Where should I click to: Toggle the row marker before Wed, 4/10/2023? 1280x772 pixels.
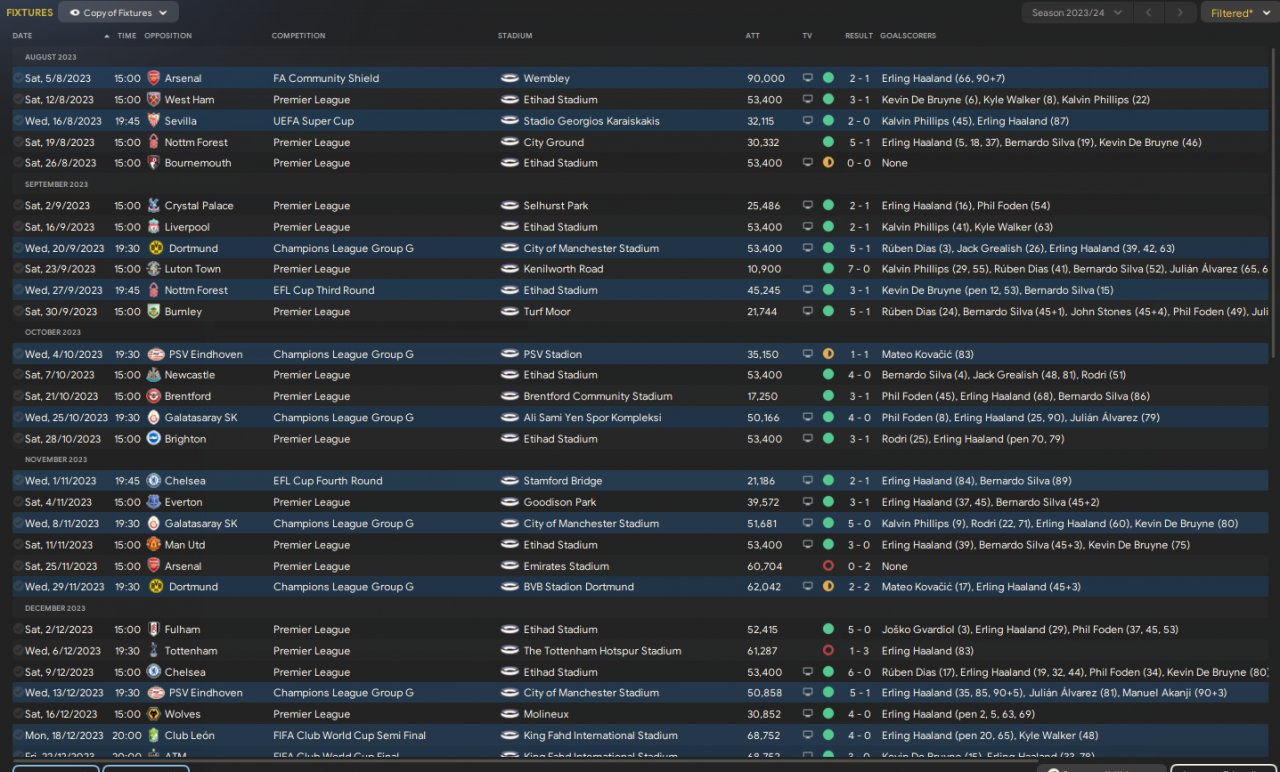point(18,354)
